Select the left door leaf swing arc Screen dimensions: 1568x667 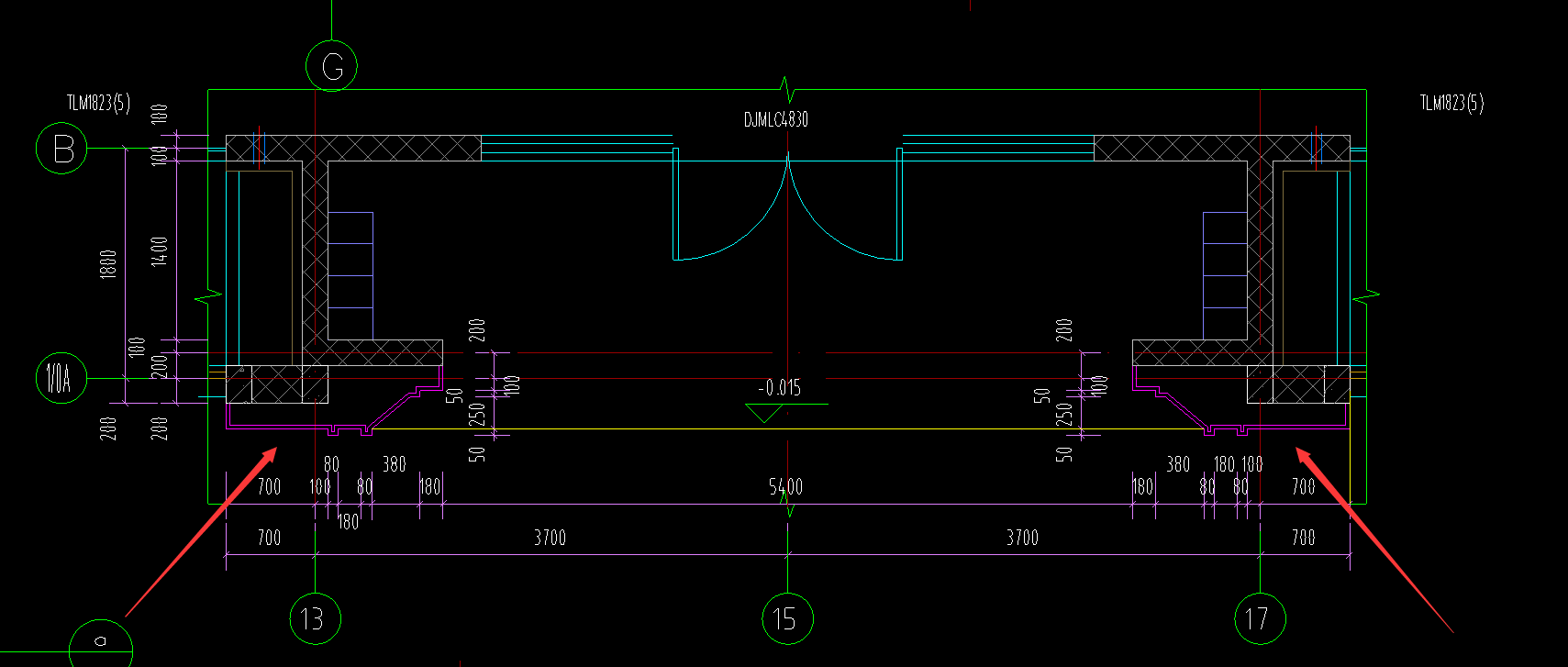(734, 211)
